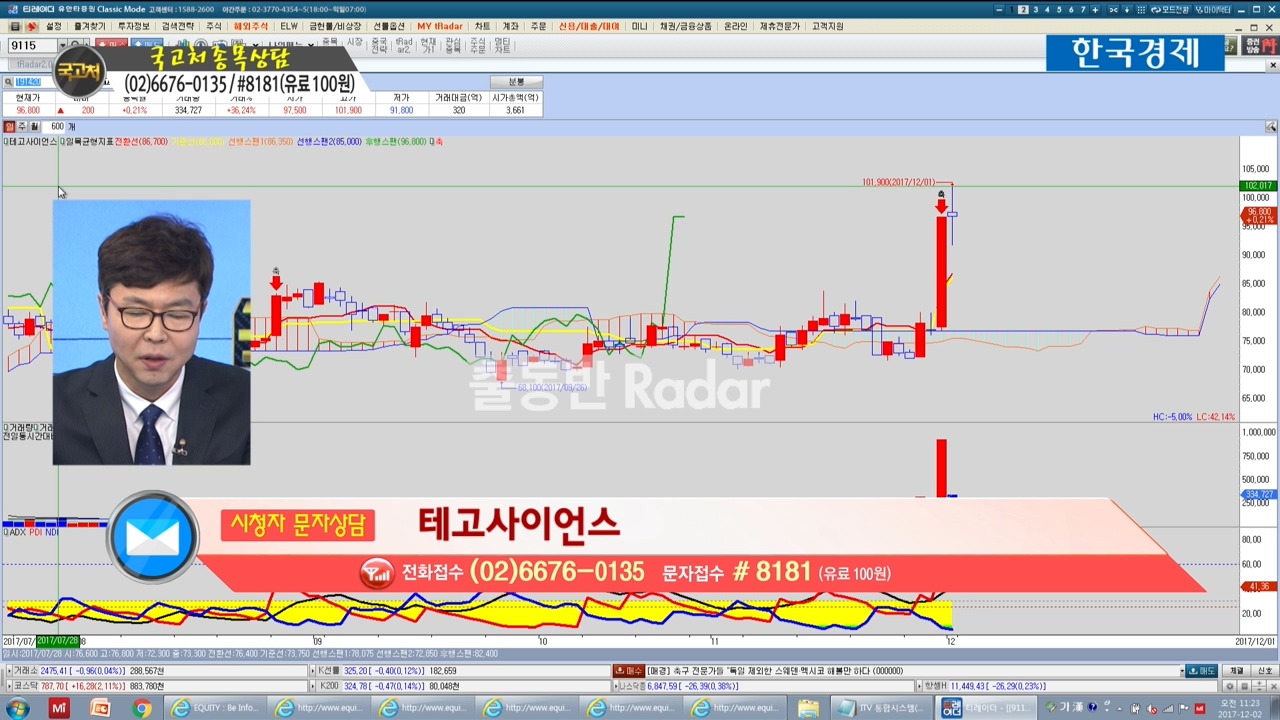Click the Chrome icon in taskbar
Screen dimensions: 1280x720
(141, 708)
